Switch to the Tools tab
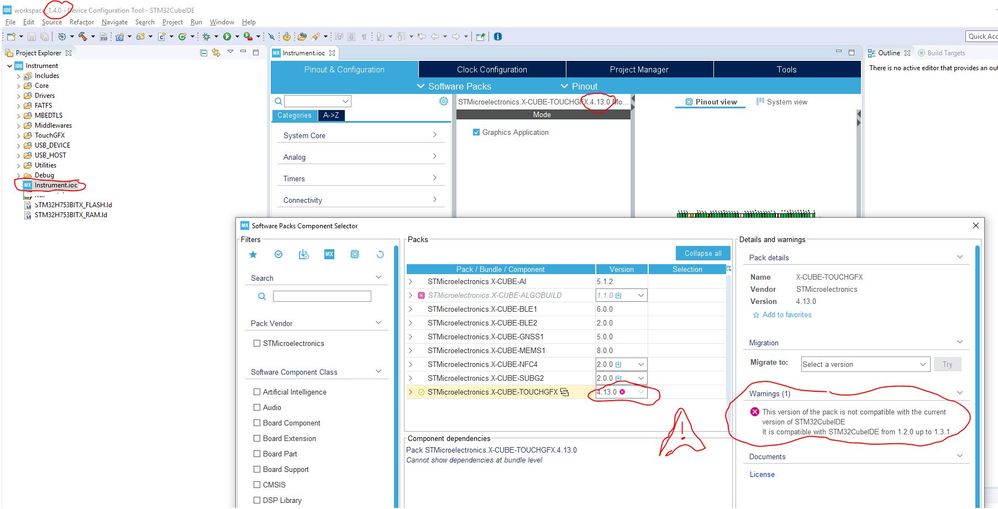The image size is (998, 509). click(787, 69)
